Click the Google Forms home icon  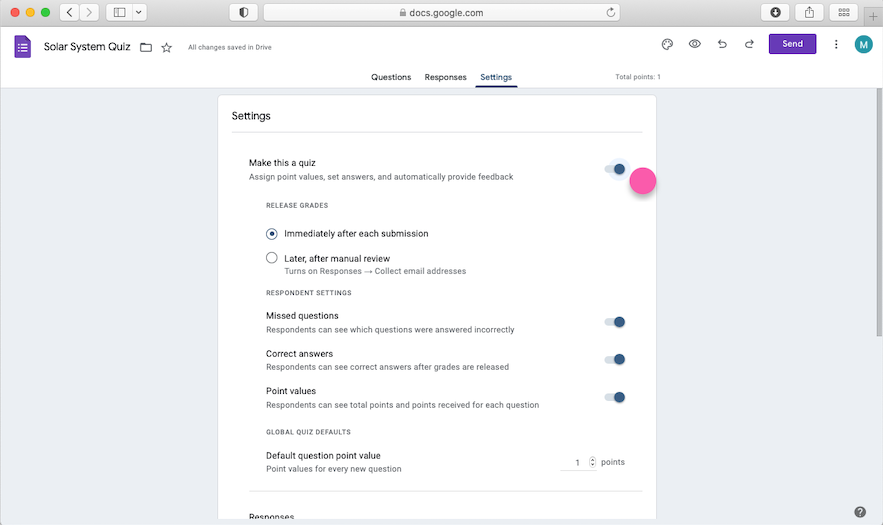coord(22,46)
